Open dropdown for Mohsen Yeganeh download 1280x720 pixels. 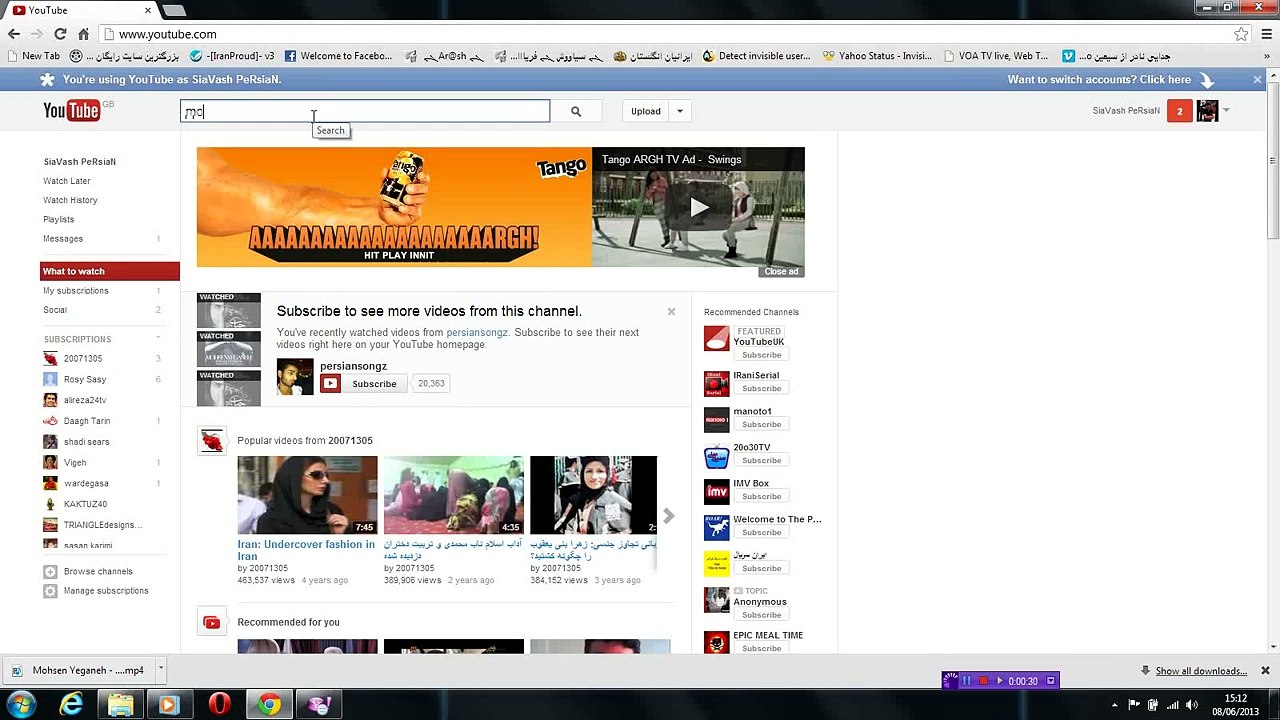pyautogui.click(x=160, y=670)
